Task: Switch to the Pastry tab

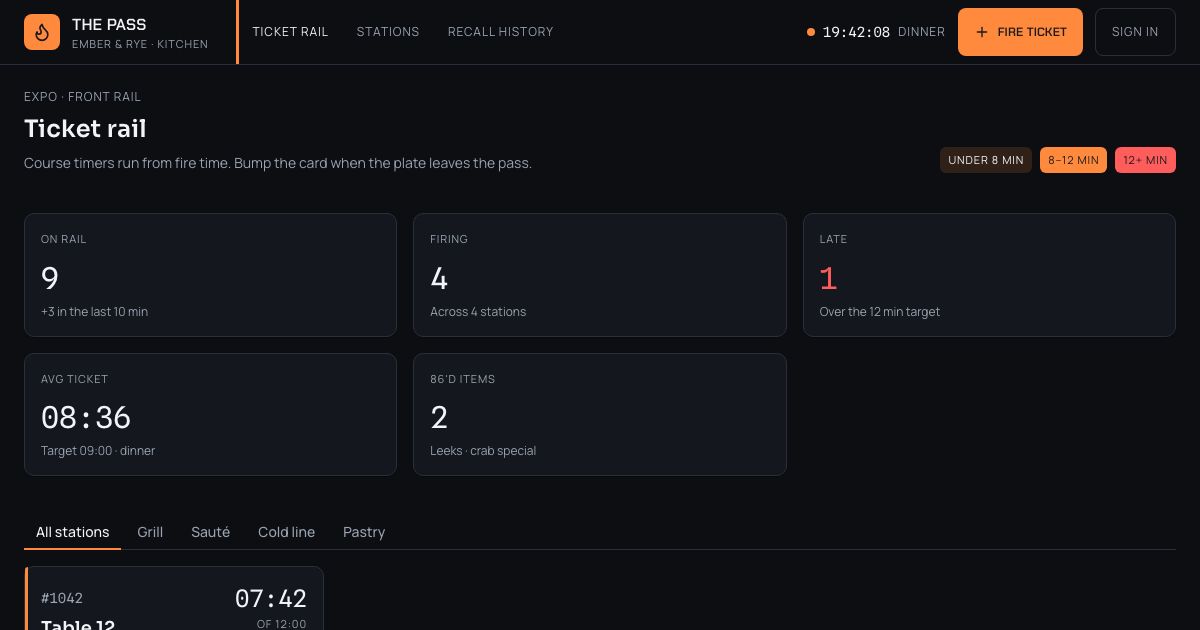Action: 364,532
